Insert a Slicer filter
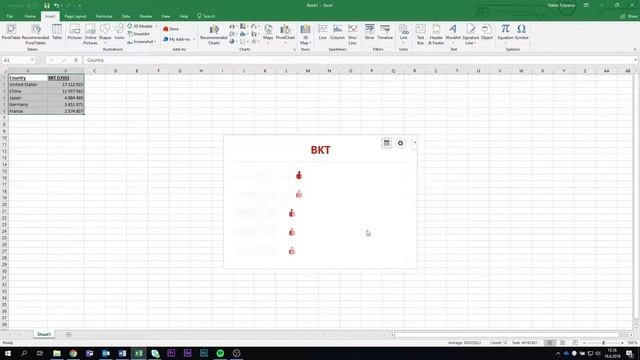This screenshot has height=360, width=640. 369,32
